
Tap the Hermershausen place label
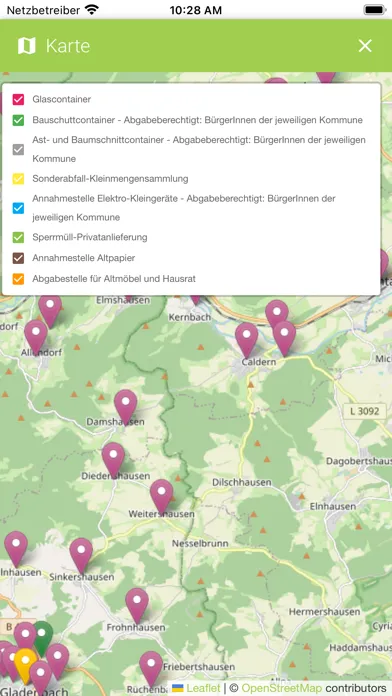click(325, 612)
